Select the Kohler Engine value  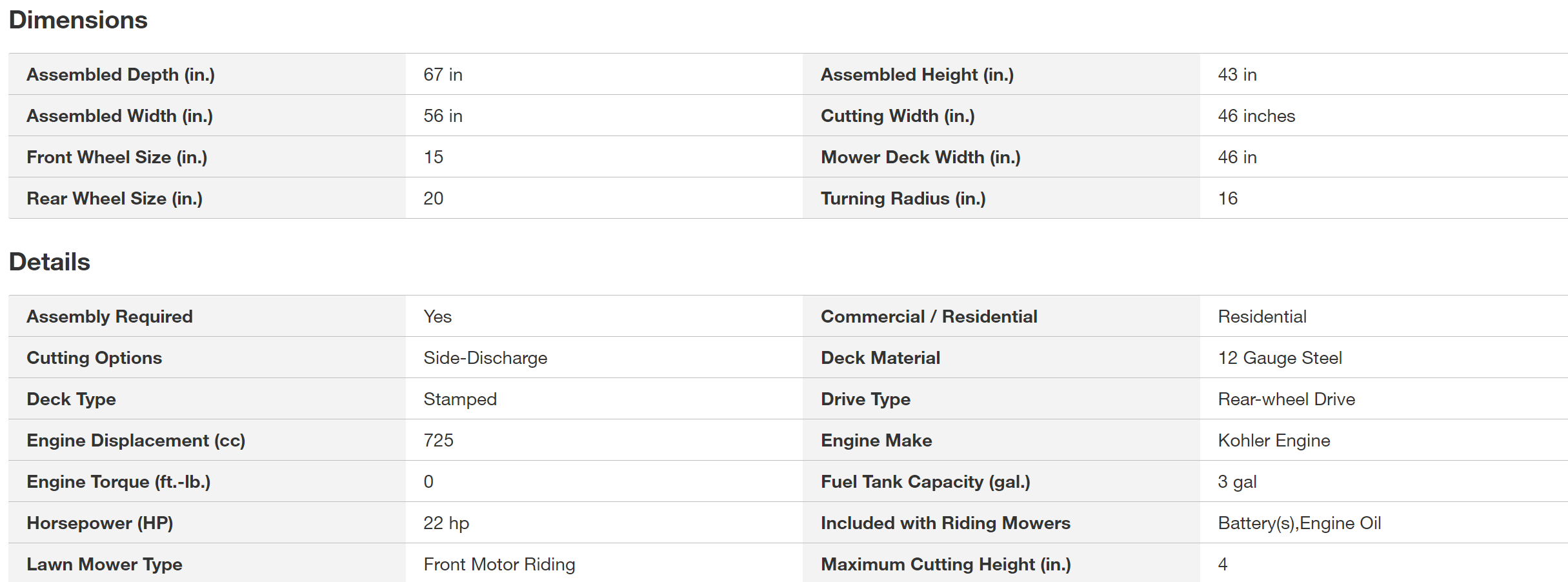(1274, 441)
